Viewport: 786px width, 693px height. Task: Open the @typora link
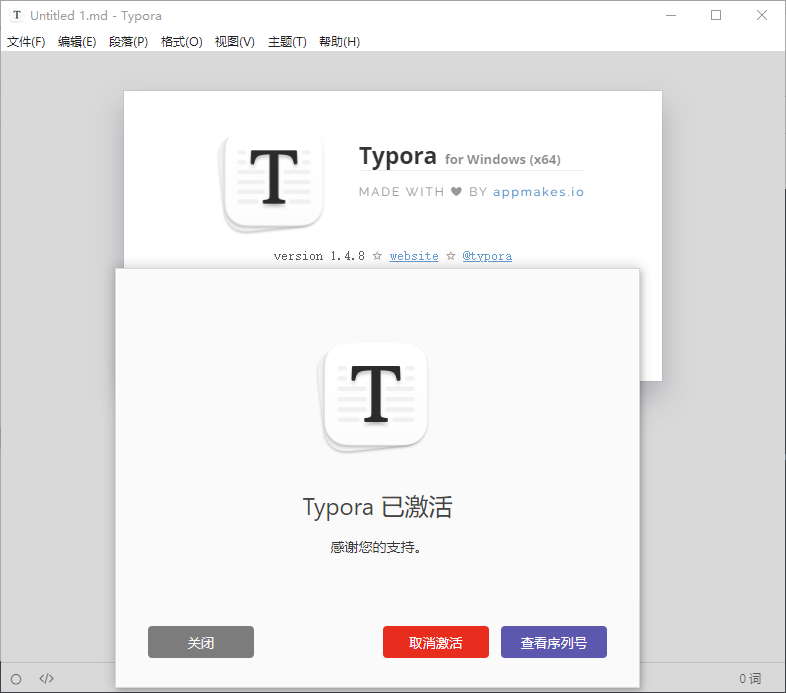point(487,256)
